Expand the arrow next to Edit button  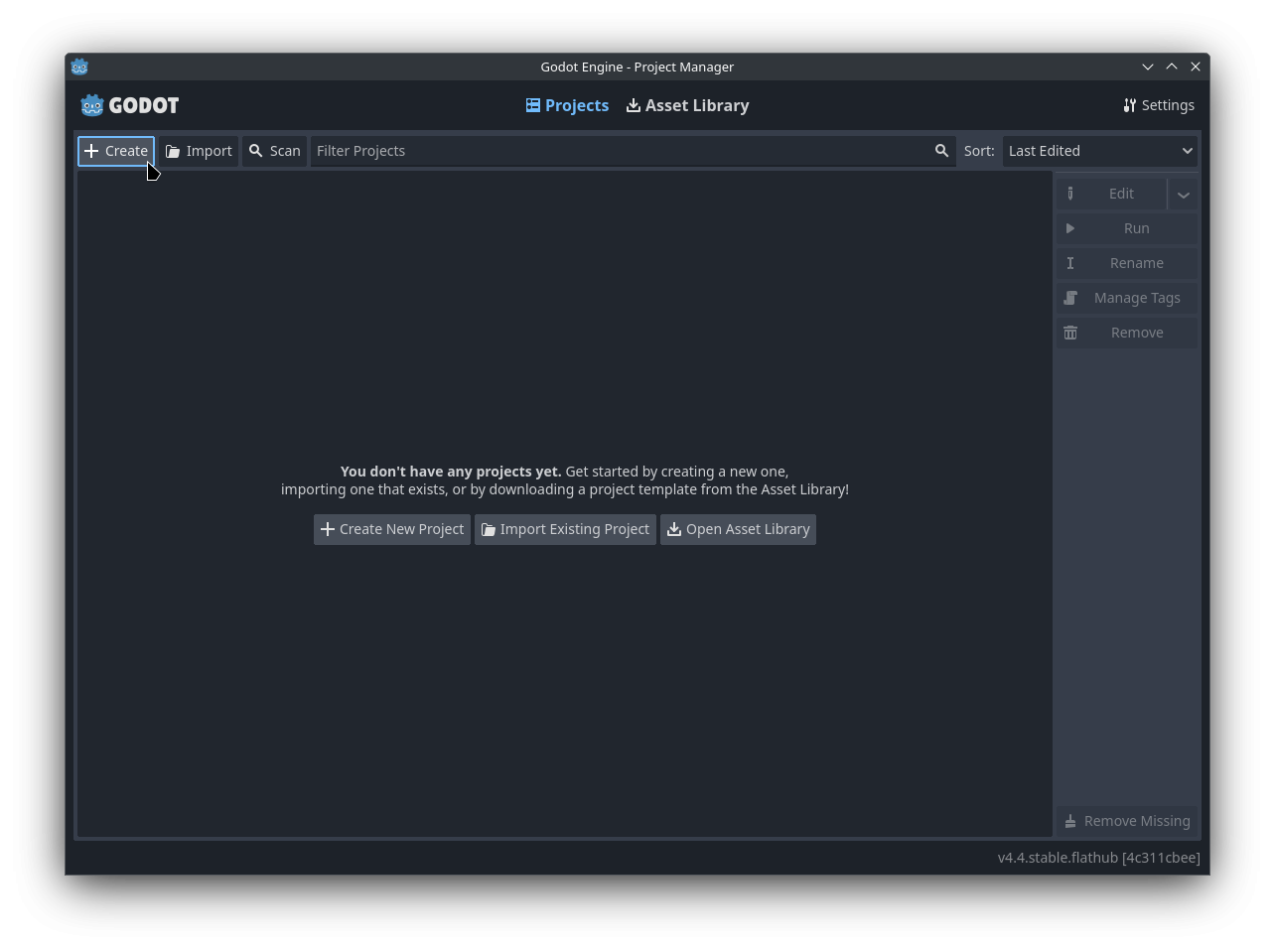(1183, 195)
